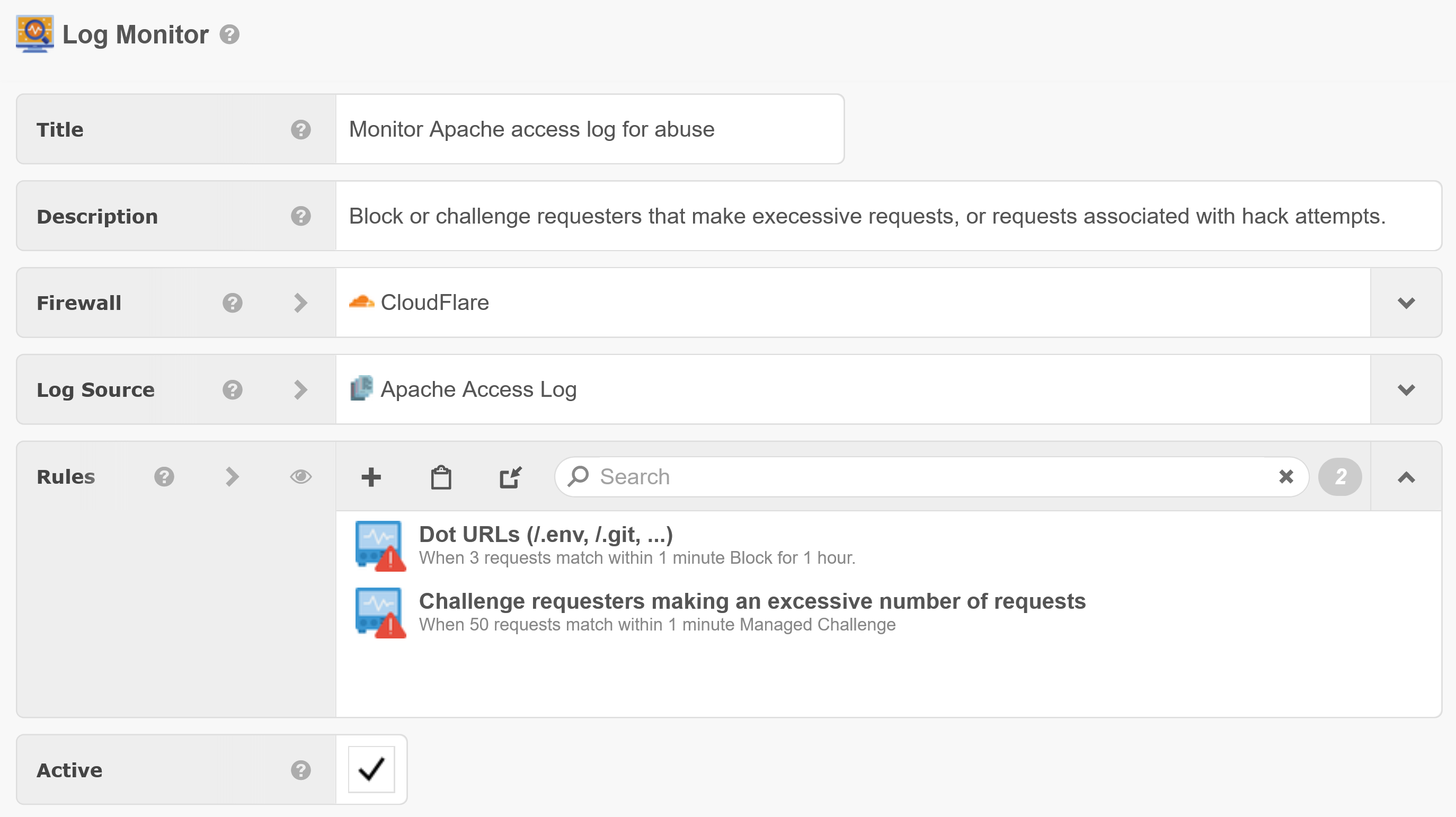Open the Firewall CloudFlare dropdown arrow
Screen dimensions: 1456x817
pos(1406,303)
